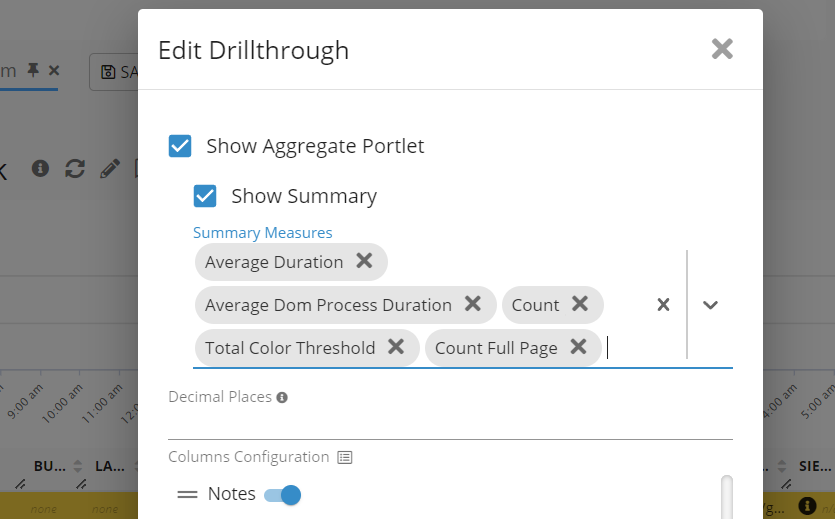Remove the Count measure tag
Screen dimensions: 835x519
(580, 304)
